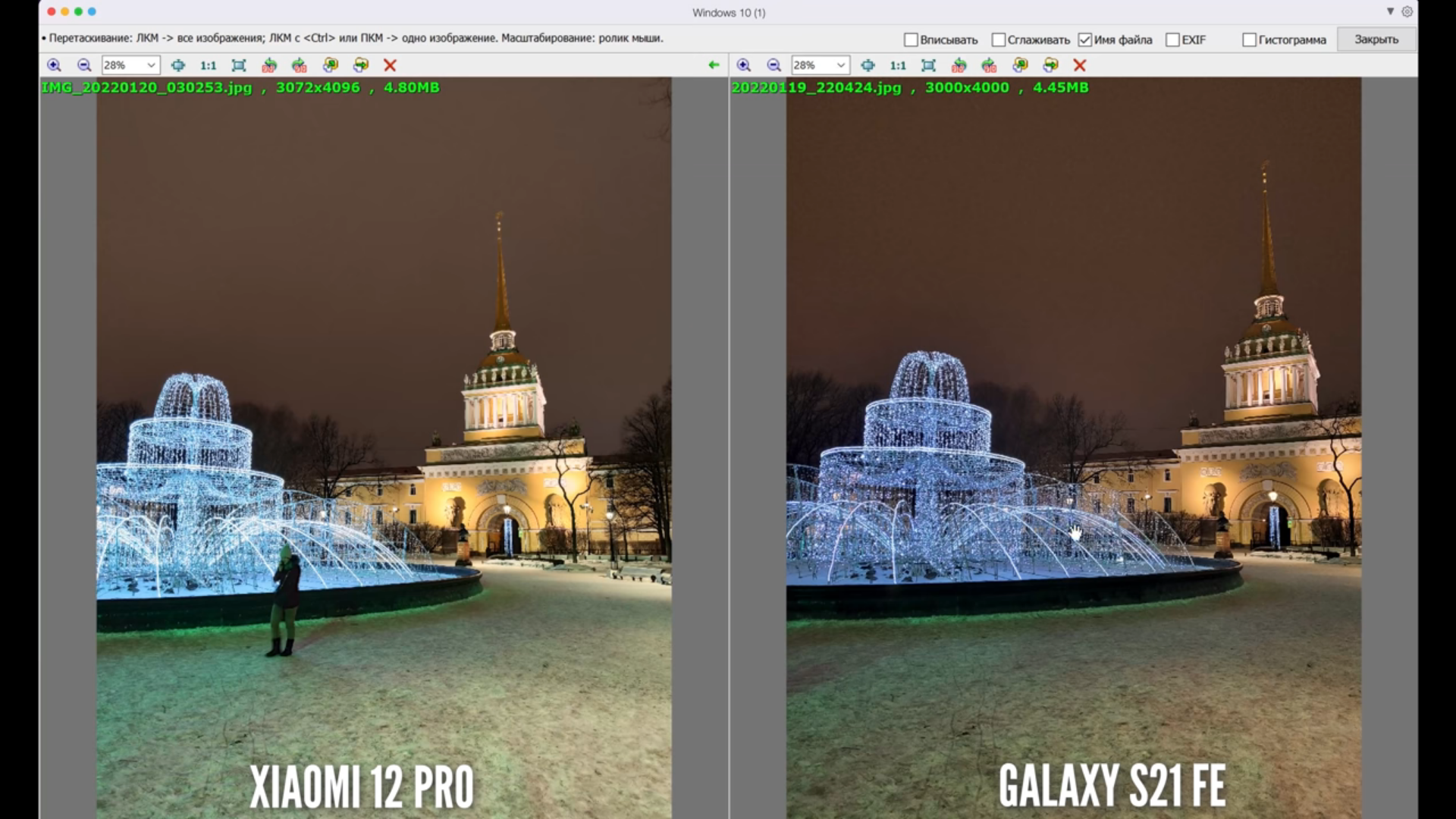Expand the title bar triangle menu

click(x=1390, y=11)
